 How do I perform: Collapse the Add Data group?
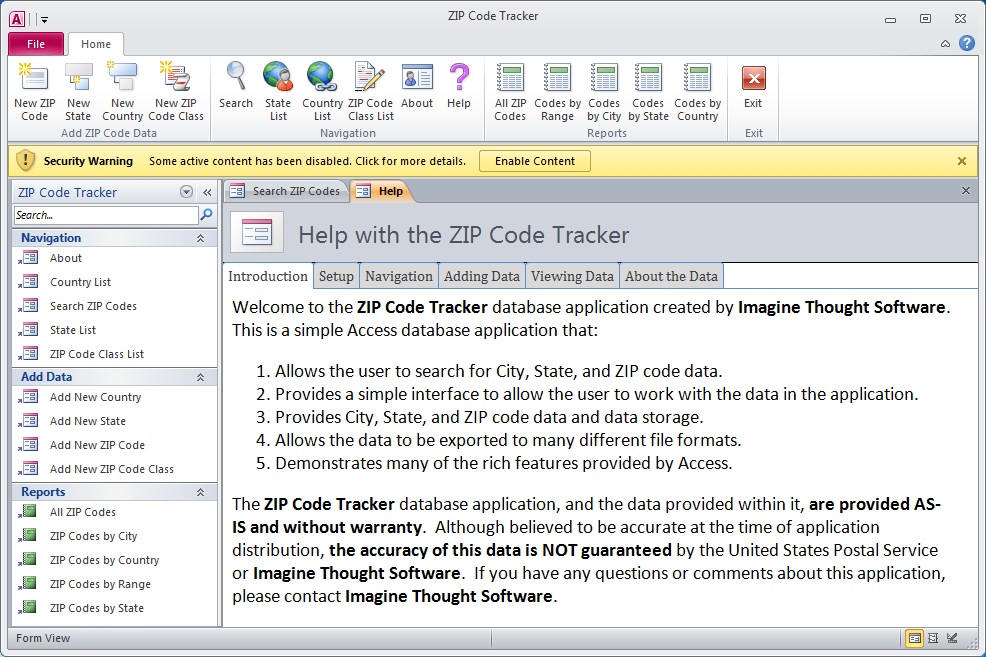(200, 377)
